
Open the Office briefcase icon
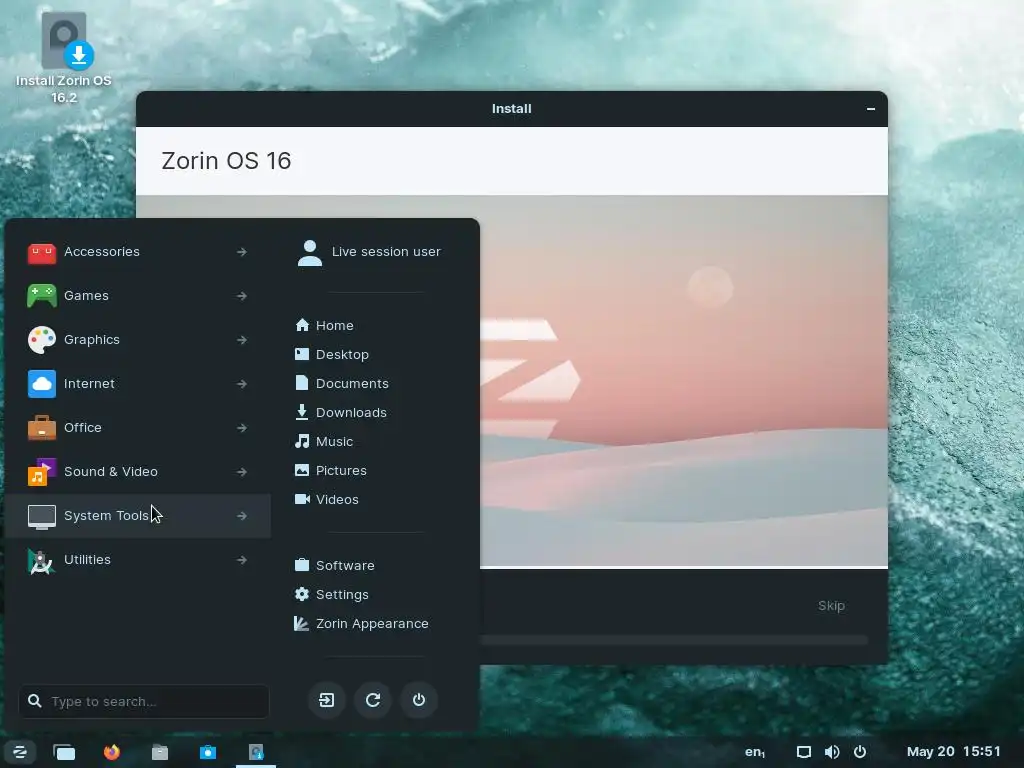[42, 428]
